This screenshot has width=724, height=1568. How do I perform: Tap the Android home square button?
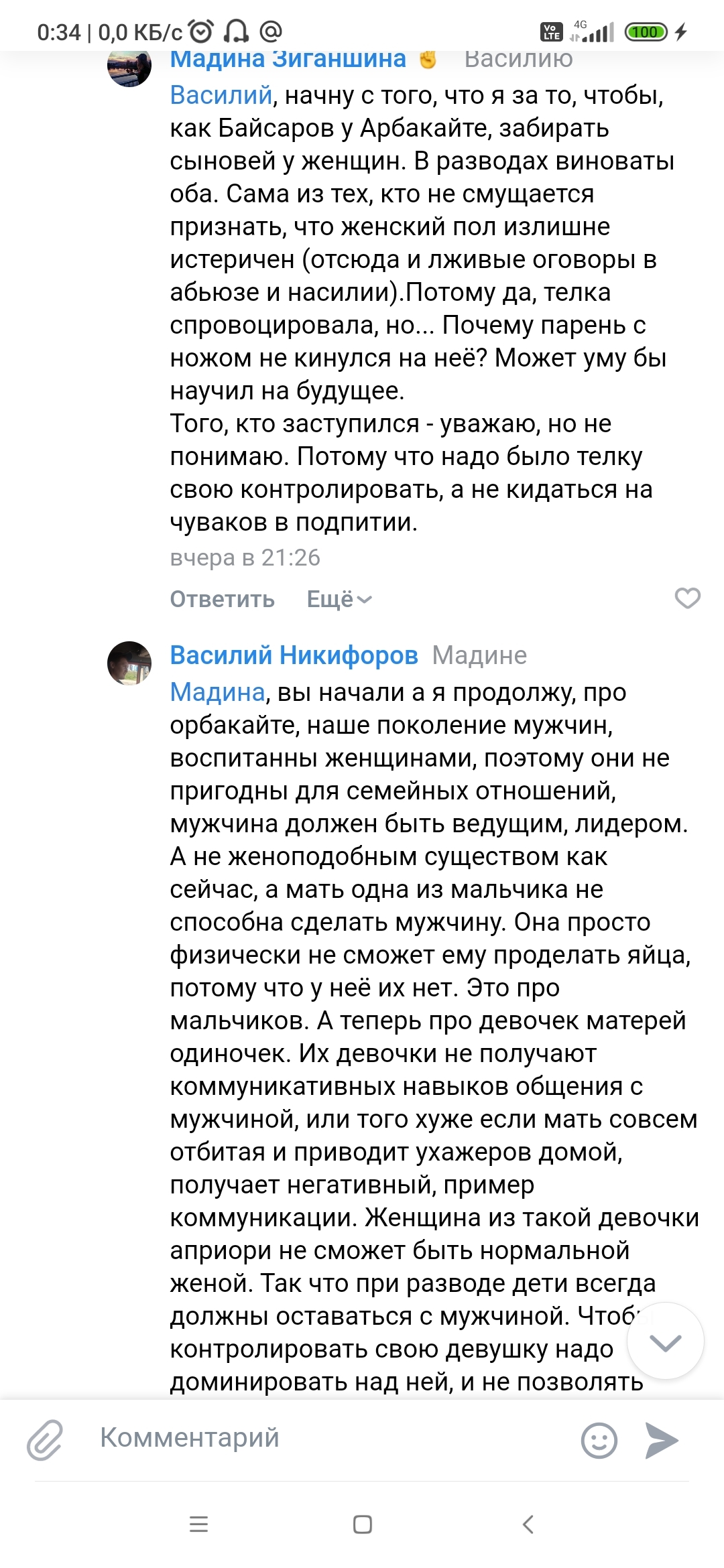(363, 1524)
